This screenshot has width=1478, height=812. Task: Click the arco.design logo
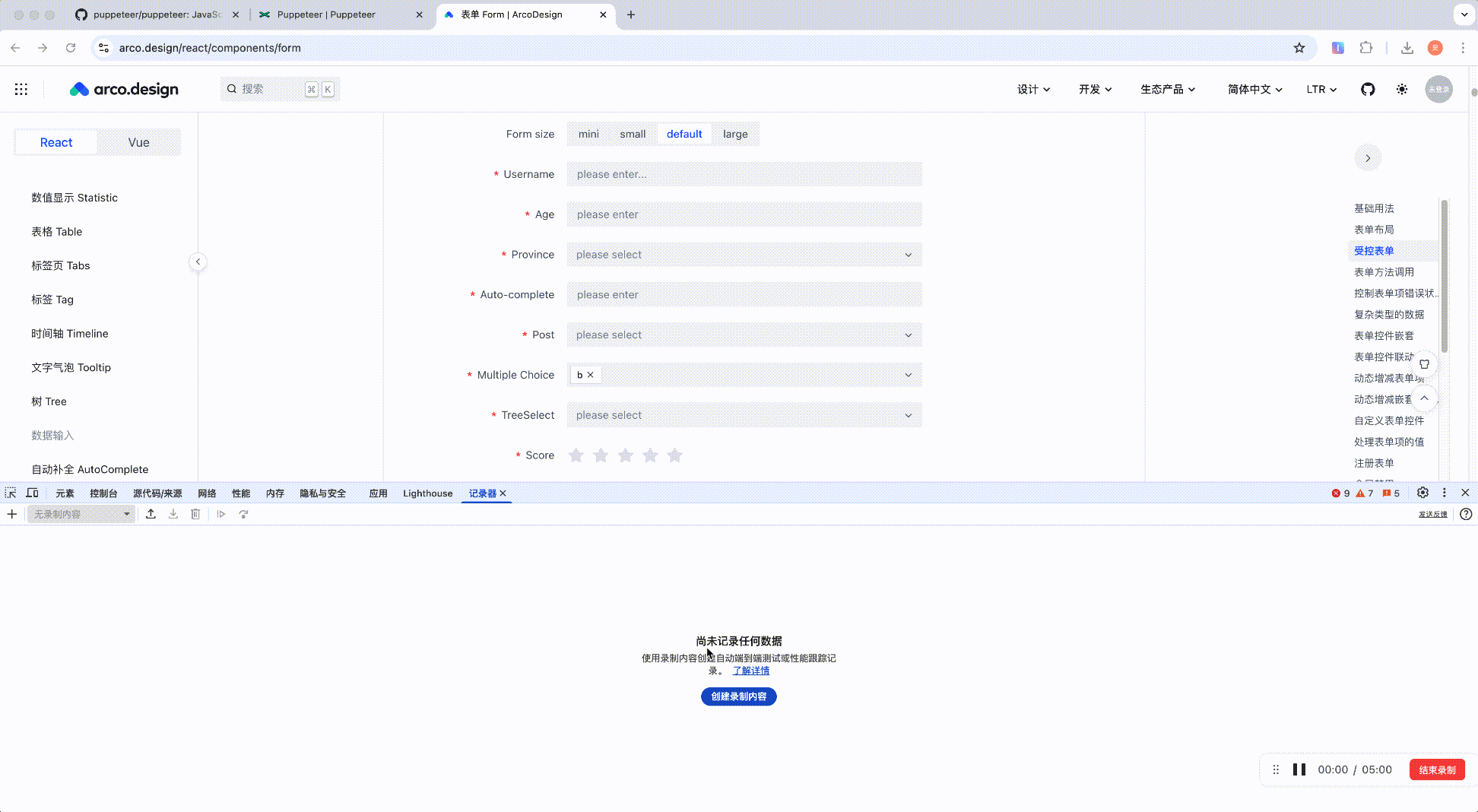[124, 89]
